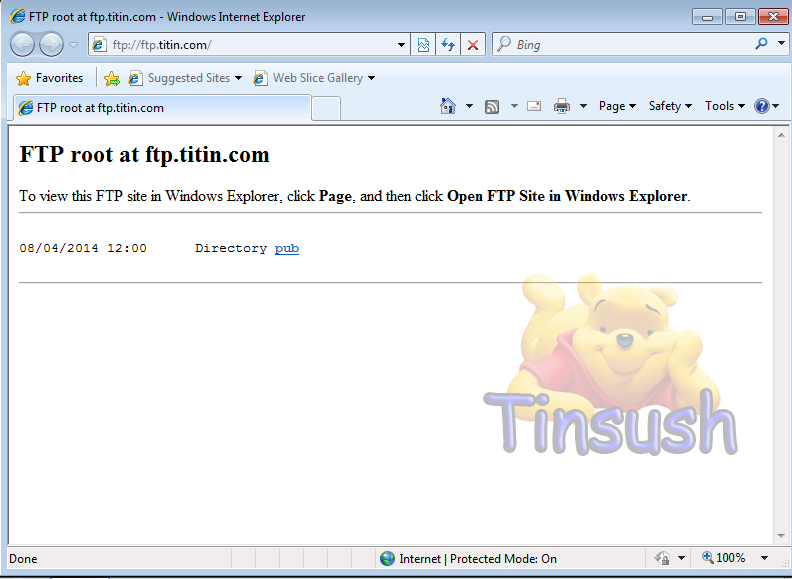The image size is (792, 579).
Task: Click the privacy lock icon in status bar
Action: [662, 558]
